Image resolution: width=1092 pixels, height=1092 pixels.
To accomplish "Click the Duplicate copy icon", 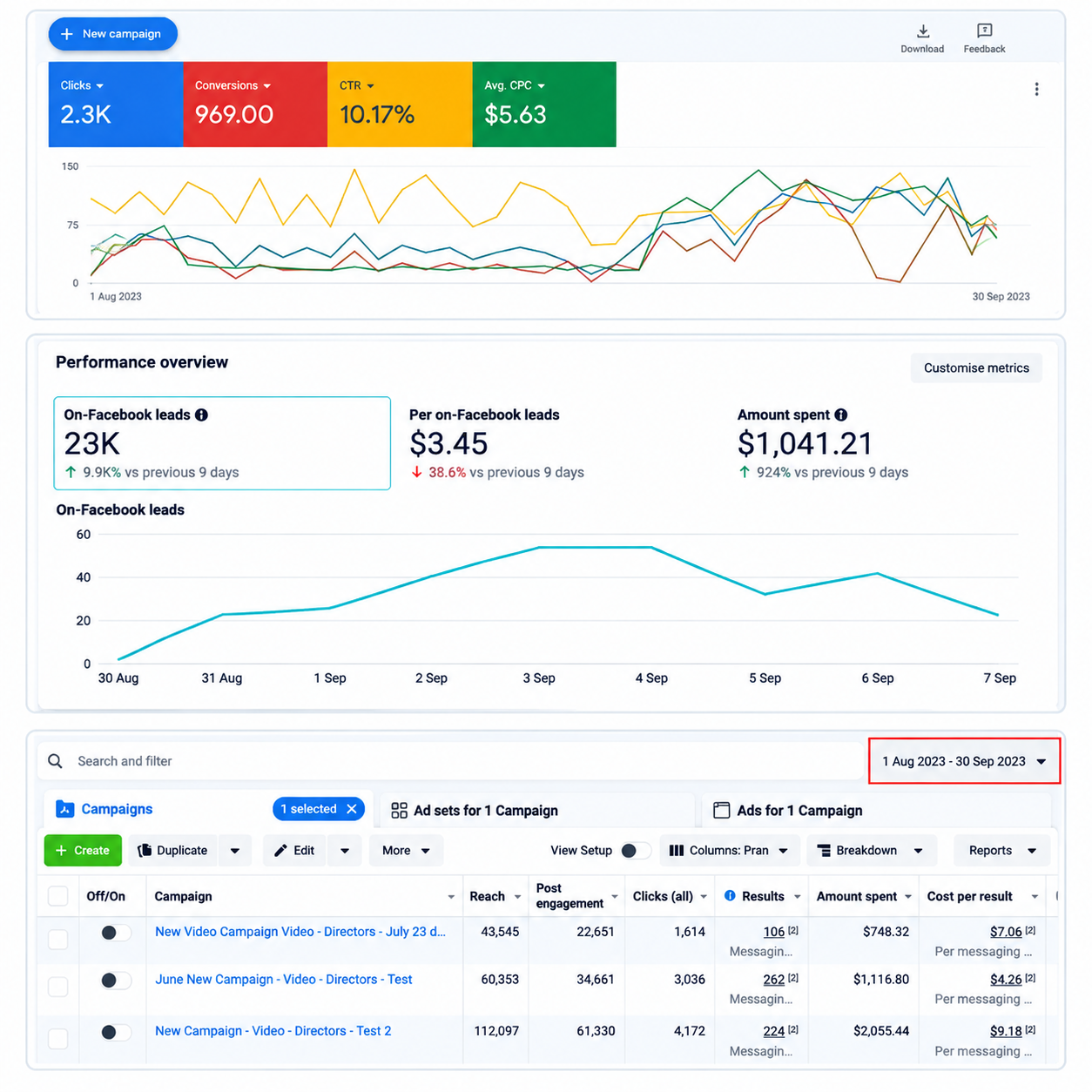I will pyautogui.click(x=145, y=850).
